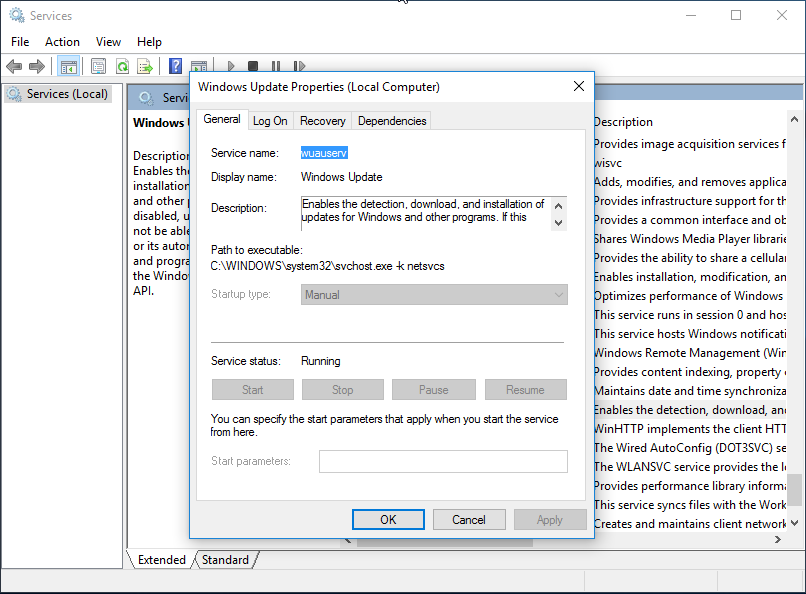Viewport: 806px width, 594px height.
Task: Select the row 'The Wired AutoConfig (DOT3SVC)'
Action: [x=690, y=448]
